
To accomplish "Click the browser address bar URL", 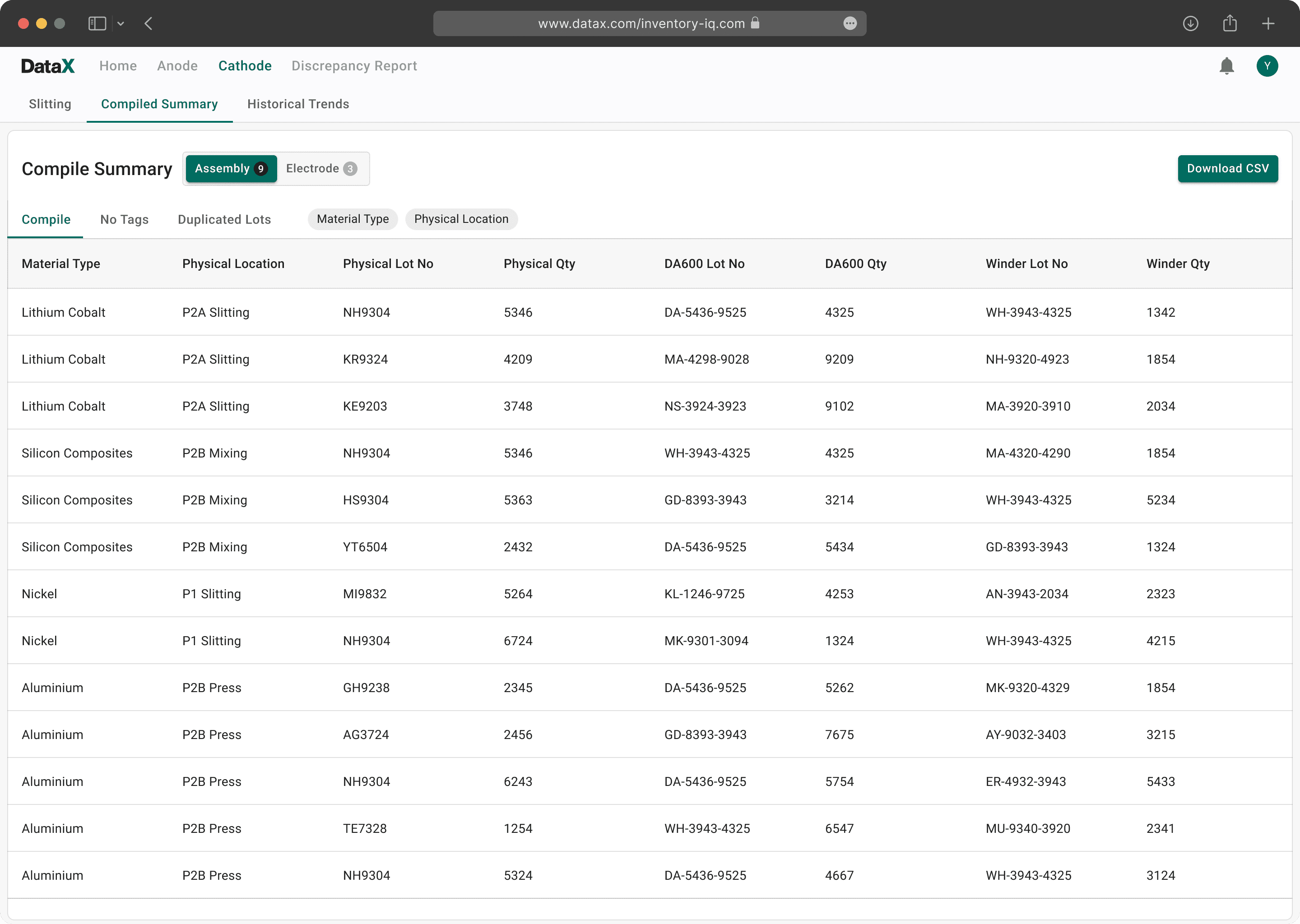I will point(641,23).
